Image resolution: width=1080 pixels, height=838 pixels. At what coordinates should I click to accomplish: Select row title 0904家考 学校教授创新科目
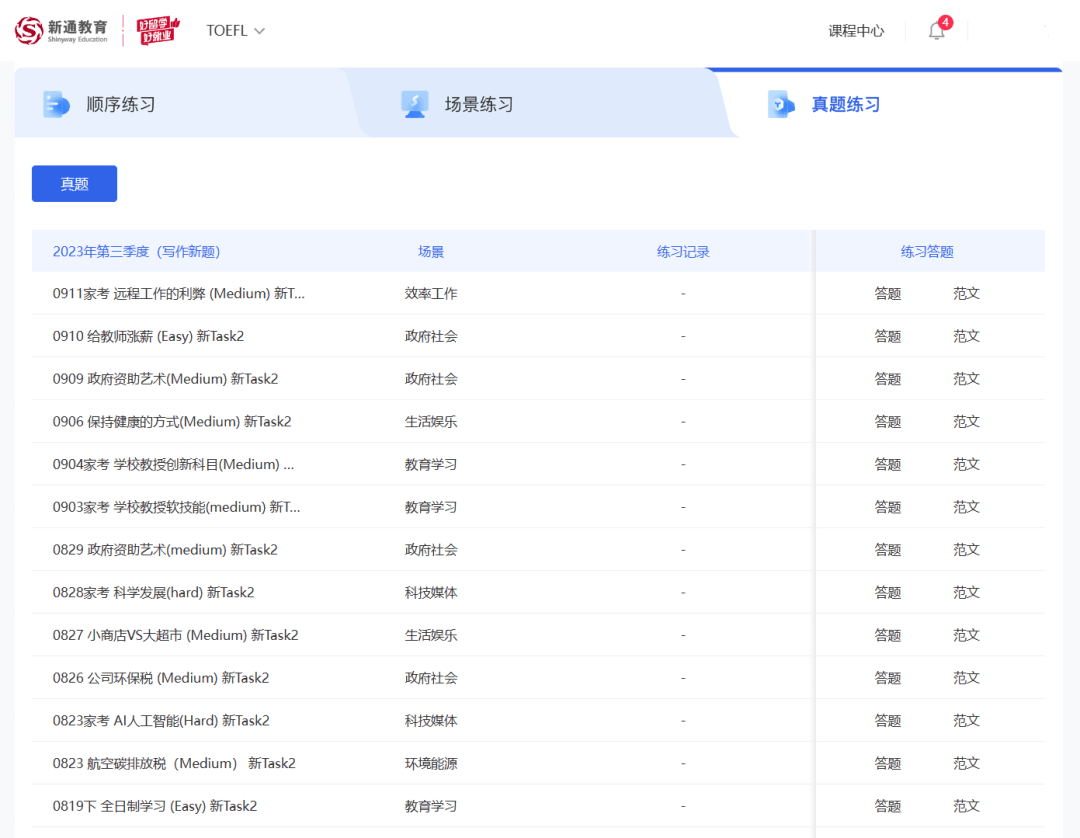click(x=174, y=464)
